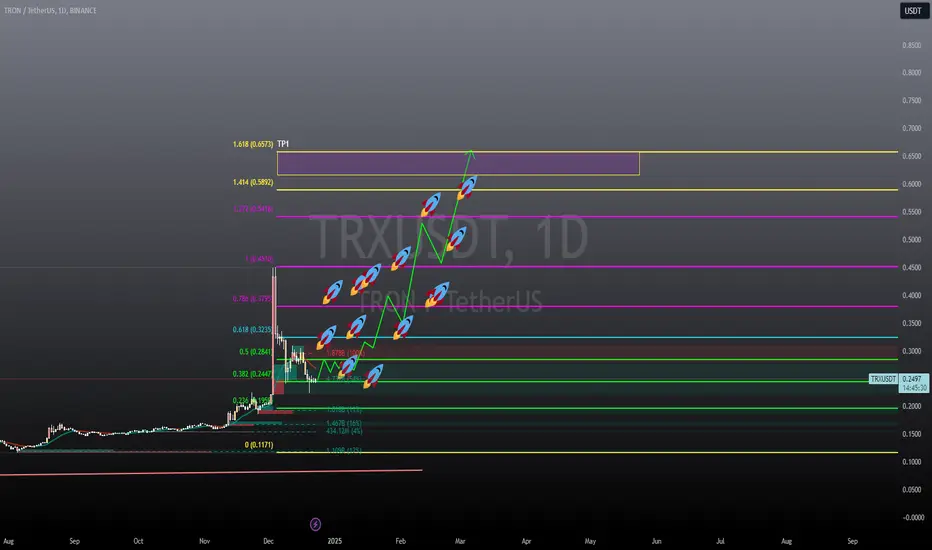
Task: Click 0.6000 on the price axis
Action: coord(911,184)
